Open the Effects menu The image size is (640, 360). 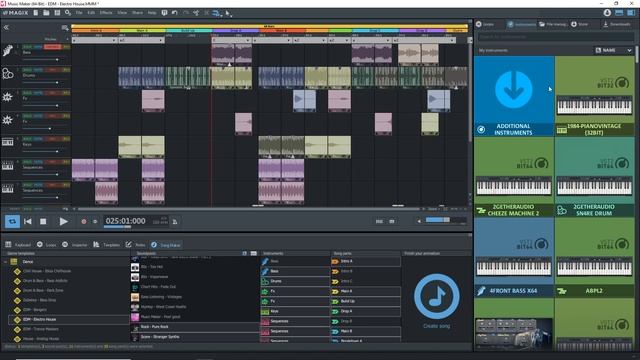[106, 13]
